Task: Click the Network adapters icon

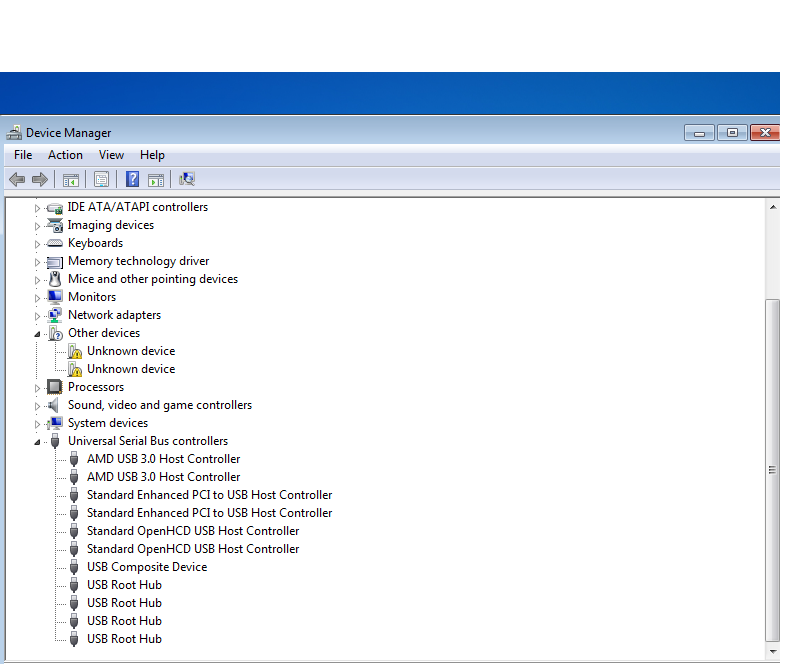Action: pyautogui.click(x=55, y=315)
